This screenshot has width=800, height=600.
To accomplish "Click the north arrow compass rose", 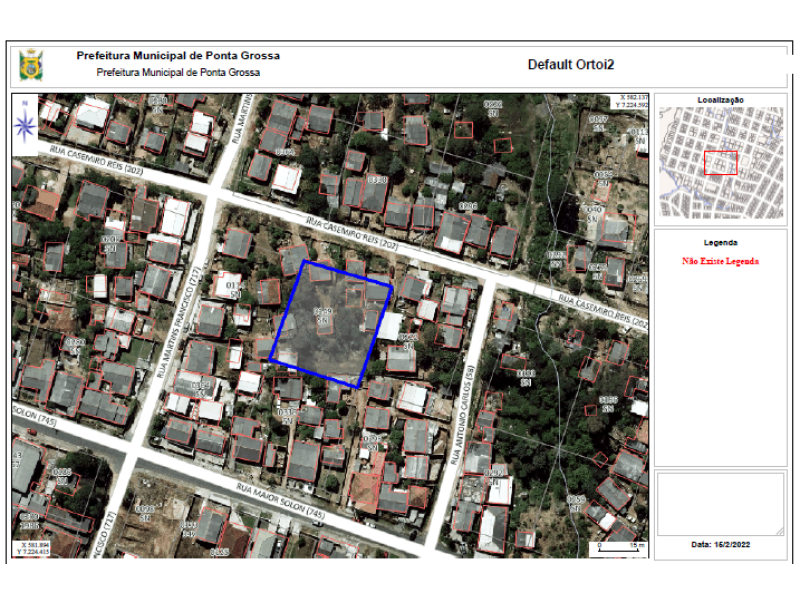I will [x=26, y=123].
